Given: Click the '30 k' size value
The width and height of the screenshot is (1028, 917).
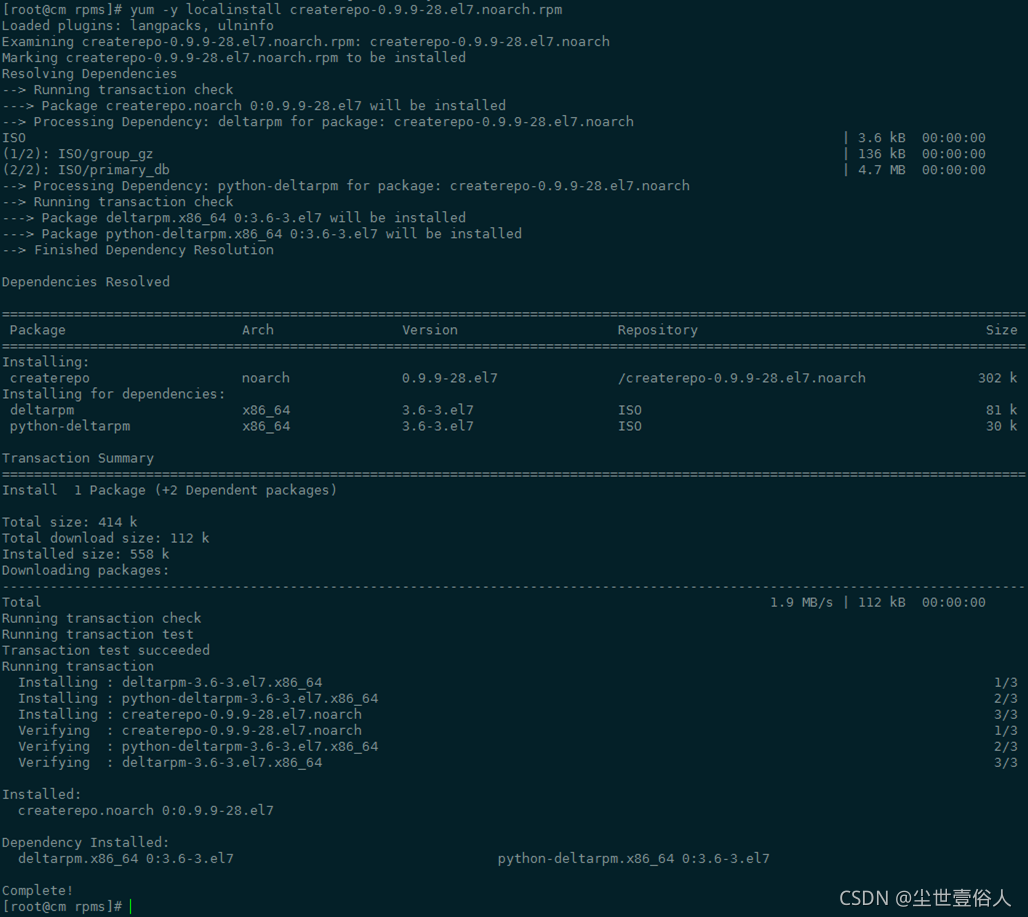Looking at the screenshot, I should tap(1002, 426).
